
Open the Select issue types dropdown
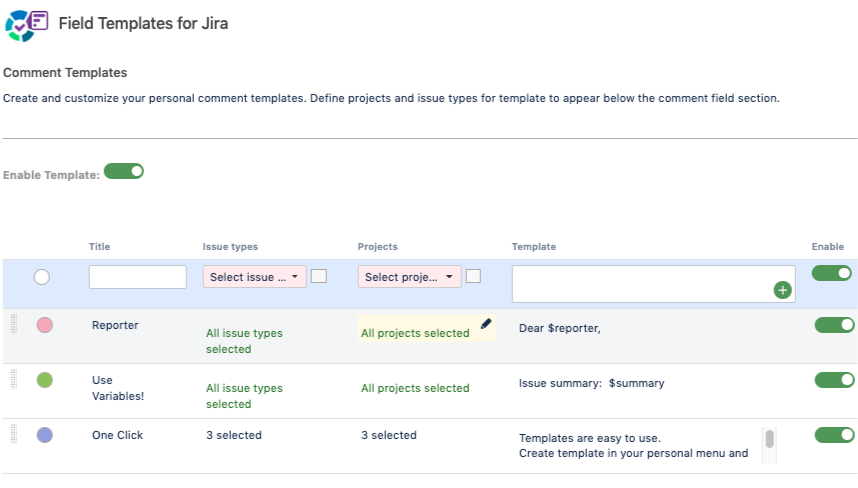point(255,277)
